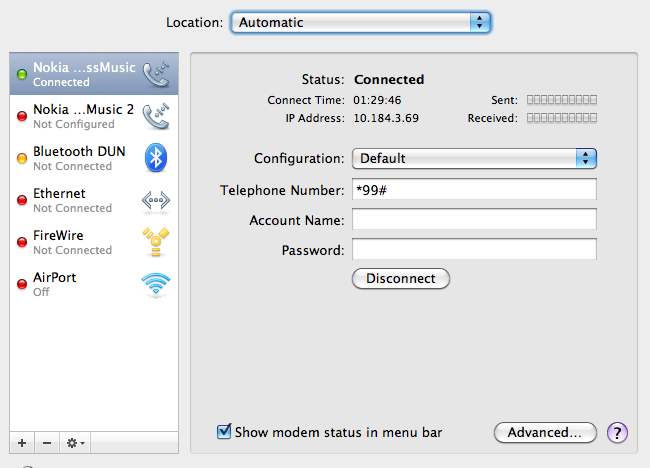The image size is (650, 468).
Task: Click the Ethernet arrows icon
Action: (x=156, y=200)
